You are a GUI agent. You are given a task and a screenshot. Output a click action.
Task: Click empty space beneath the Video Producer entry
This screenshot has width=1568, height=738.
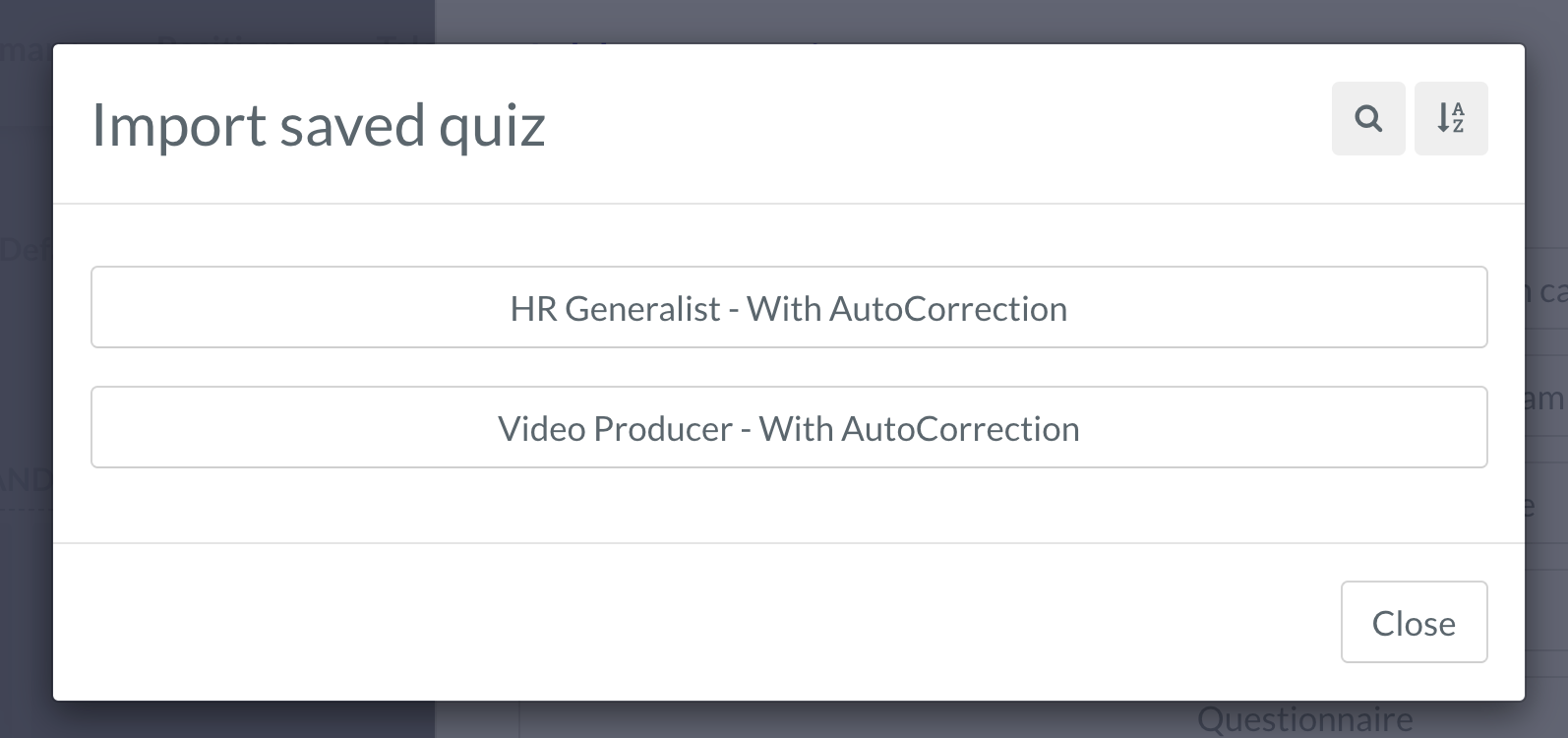(789, 505)
